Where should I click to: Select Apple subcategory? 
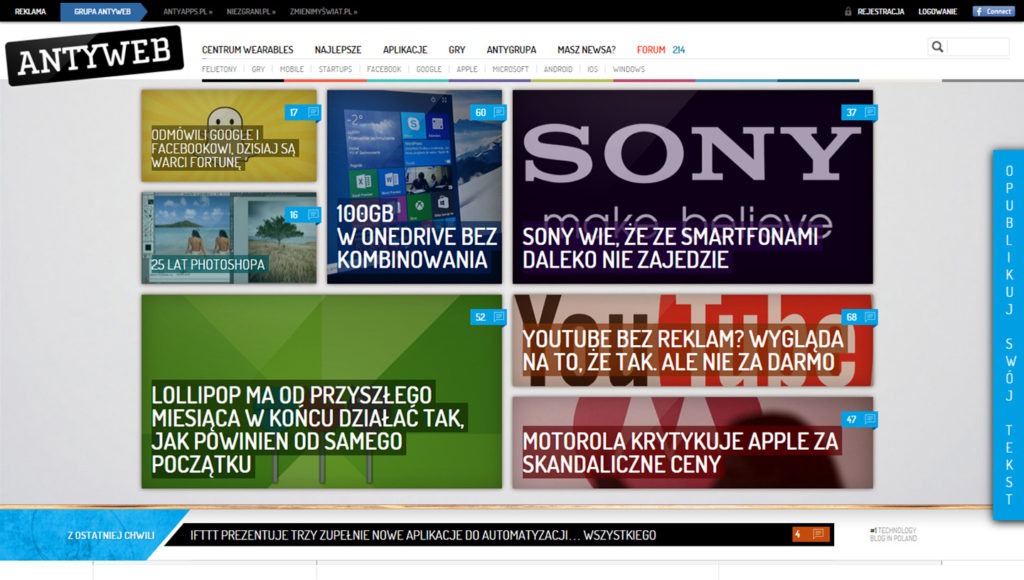(x=467, y=69)
